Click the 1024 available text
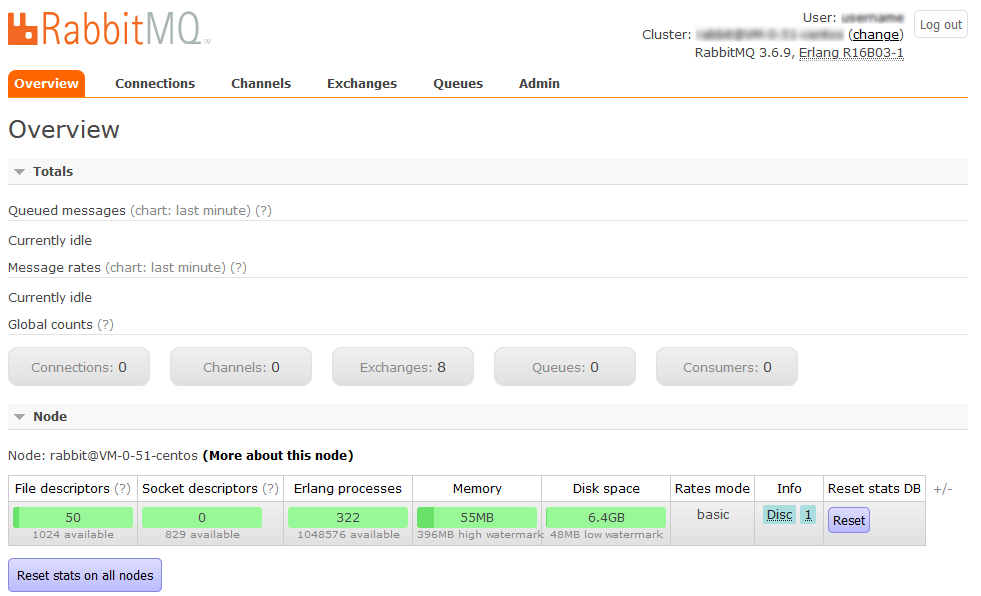981x596 pixels. pos(73,535)
